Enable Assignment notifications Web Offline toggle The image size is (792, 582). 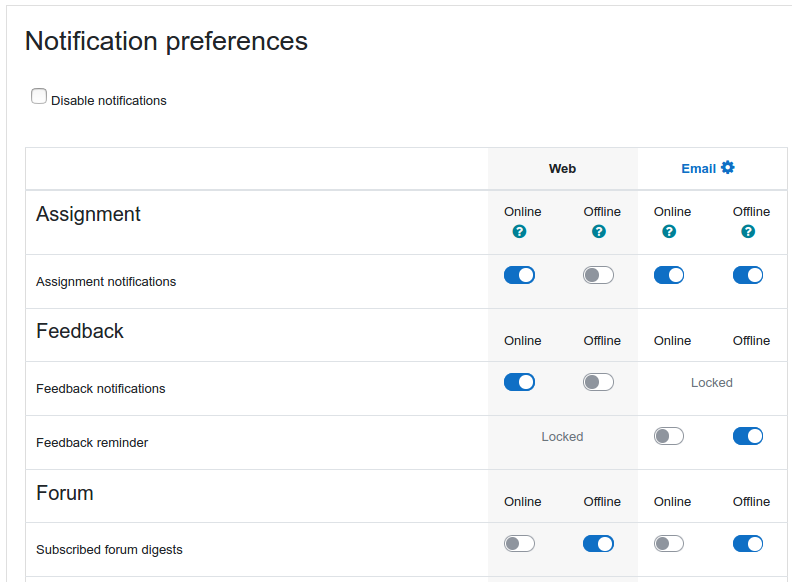(599, 275)
